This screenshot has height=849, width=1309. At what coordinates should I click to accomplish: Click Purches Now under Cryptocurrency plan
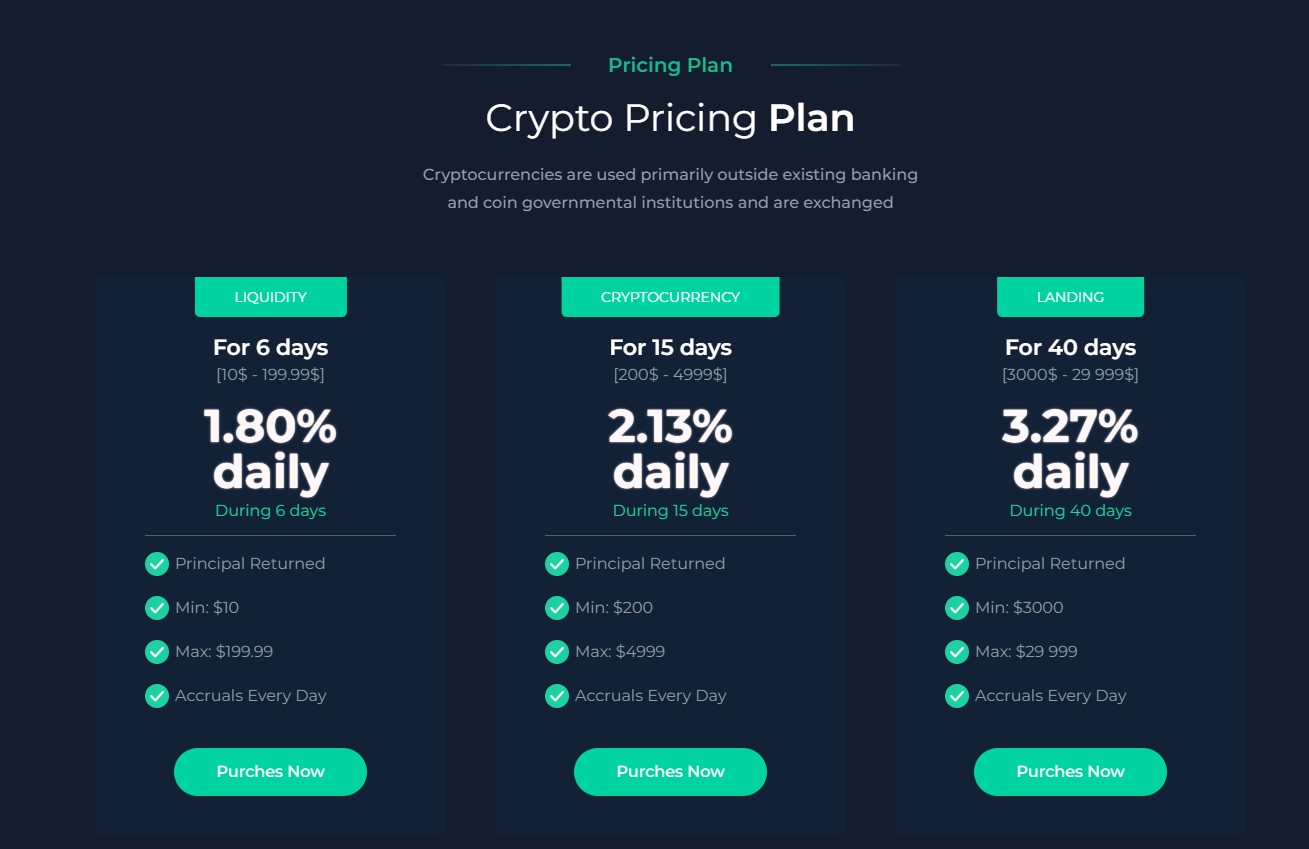[670, 772]
